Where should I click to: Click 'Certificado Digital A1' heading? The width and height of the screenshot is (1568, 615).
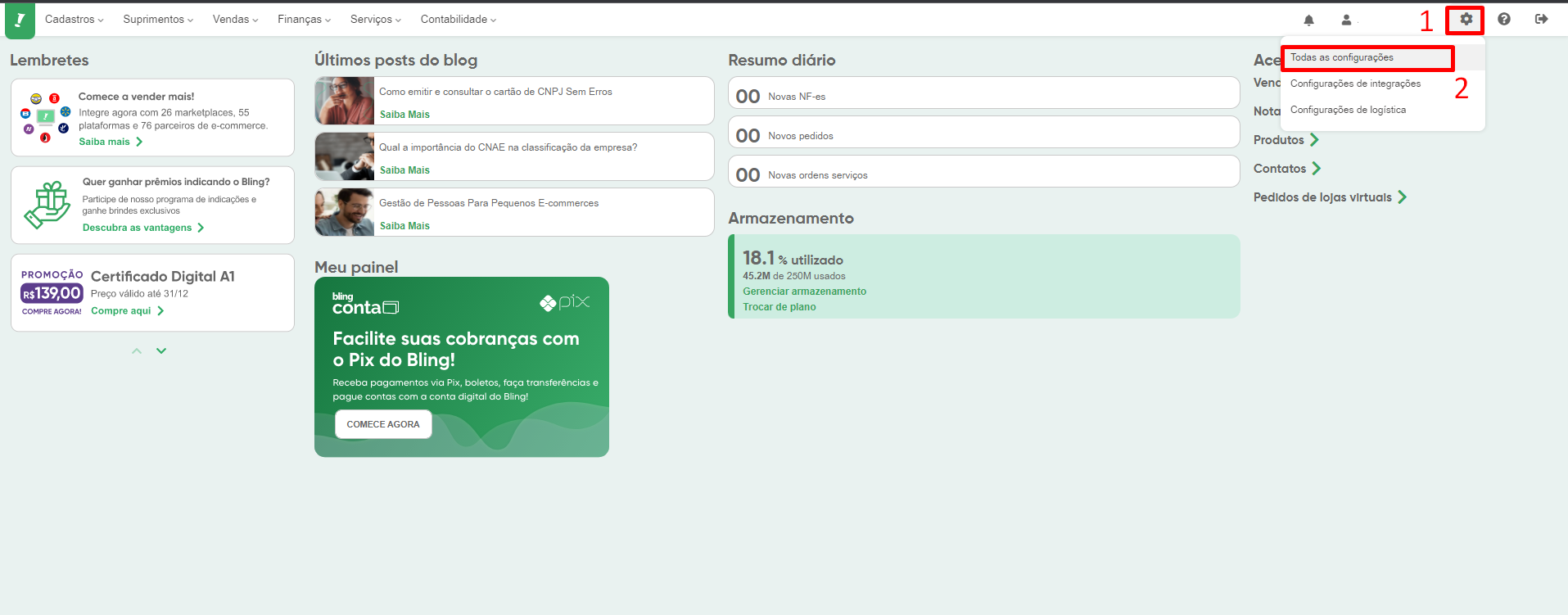tap(163, 277)
